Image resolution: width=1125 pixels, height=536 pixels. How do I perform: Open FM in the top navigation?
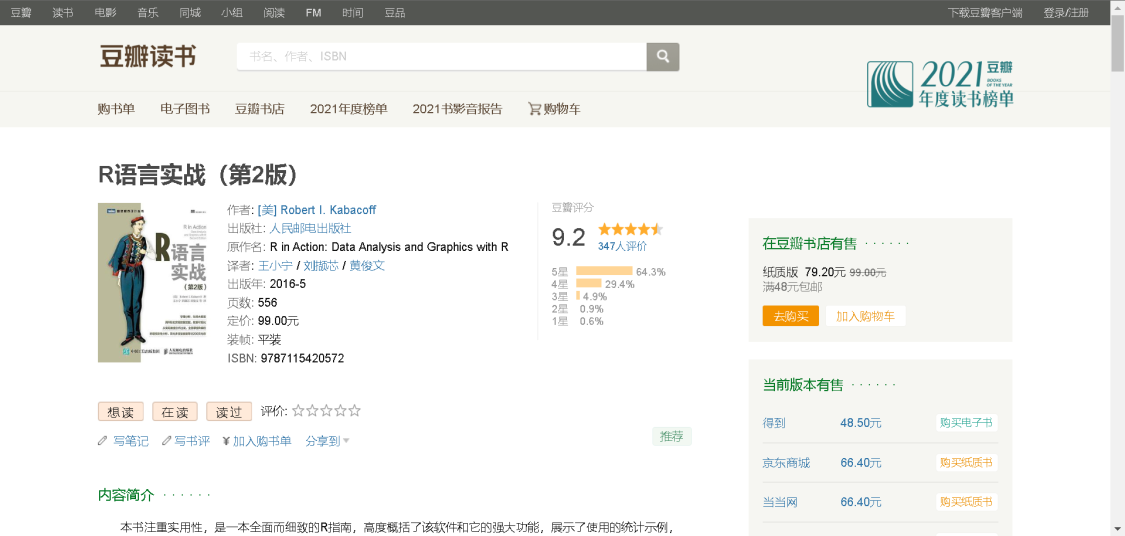click(x=314, y=13)
